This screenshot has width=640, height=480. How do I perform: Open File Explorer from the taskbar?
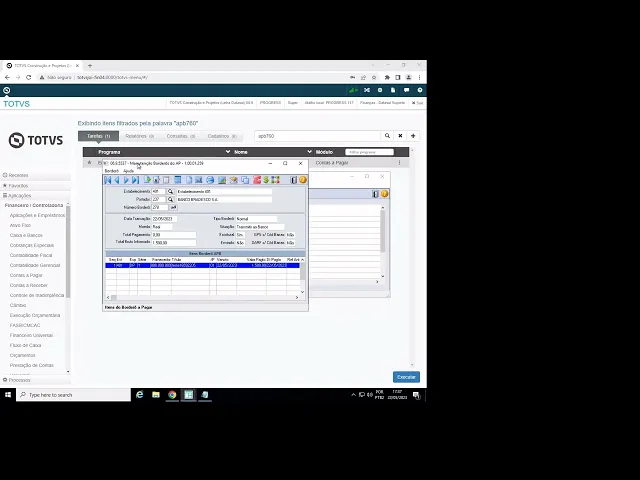point(156,395)
